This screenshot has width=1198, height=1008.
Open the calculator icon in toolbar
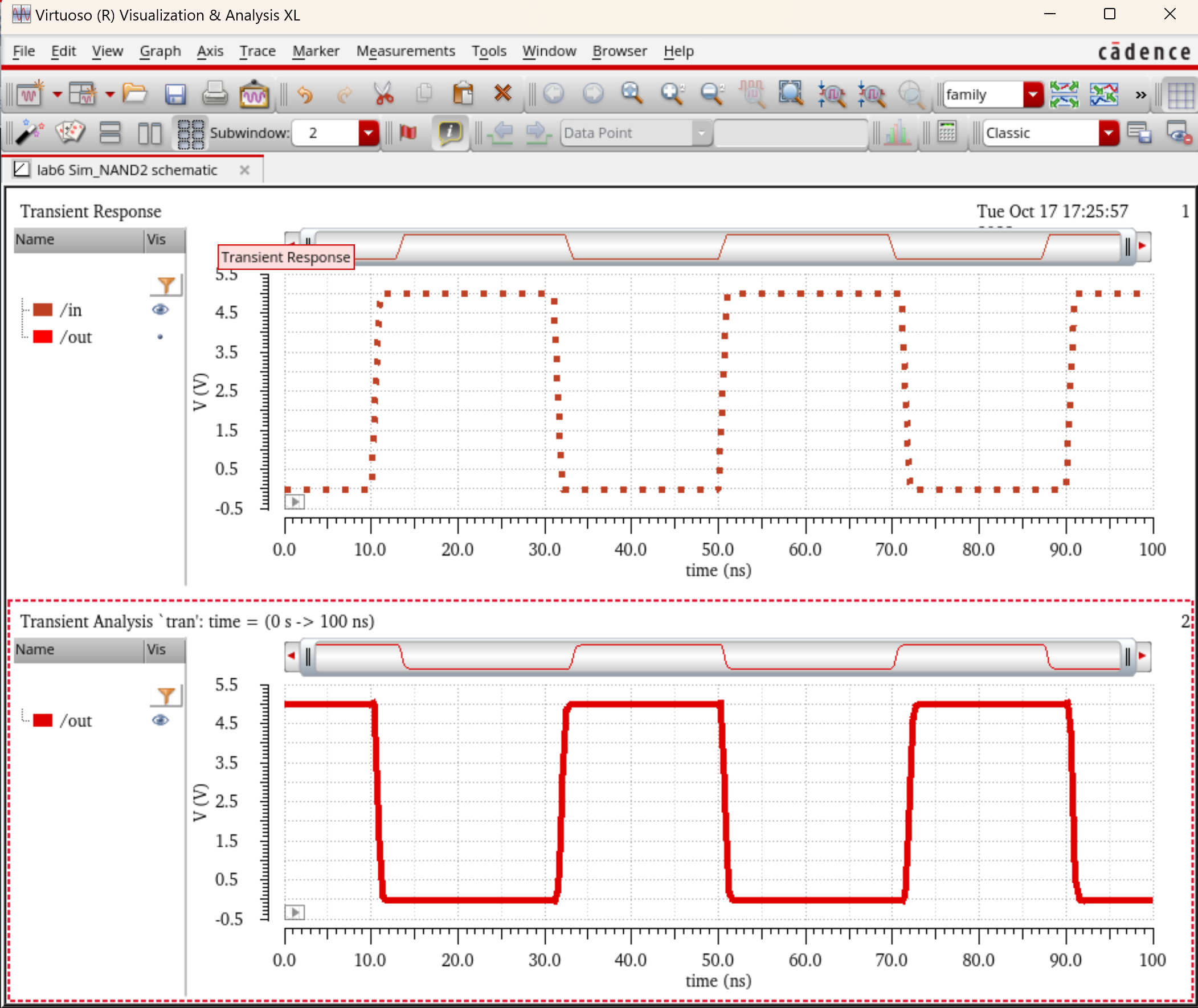pyautogui.click(x=947, y=133)
